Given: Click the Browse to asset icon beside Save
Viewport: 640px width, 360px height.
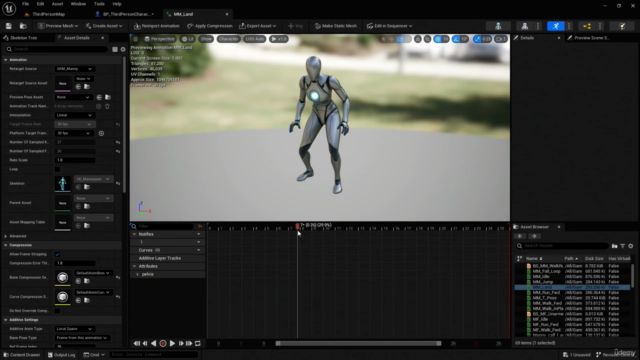Looking at the screenshot, I should pyautogui.click(x=23, y=26).
